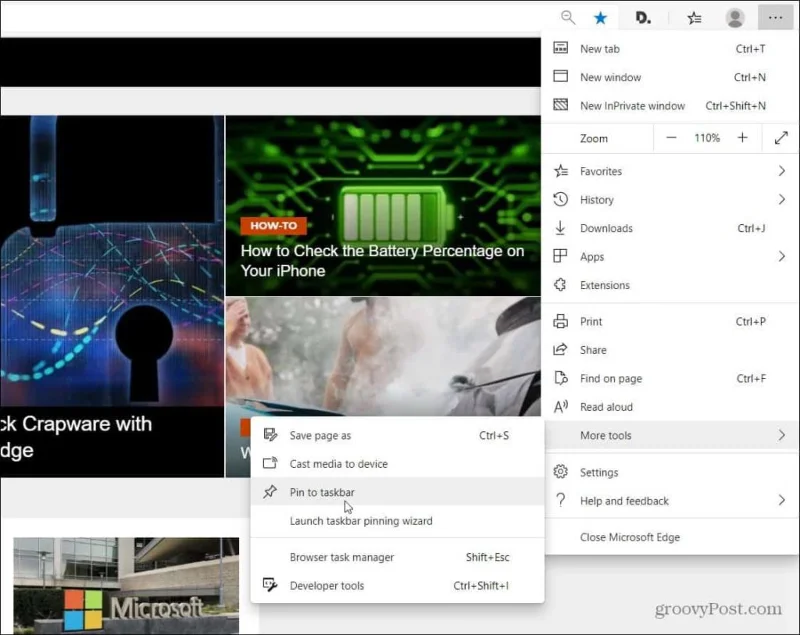Expand the Favorites submenu chevron
The height and width of the screenshot is (635, 800).
(x=782, y=171)
